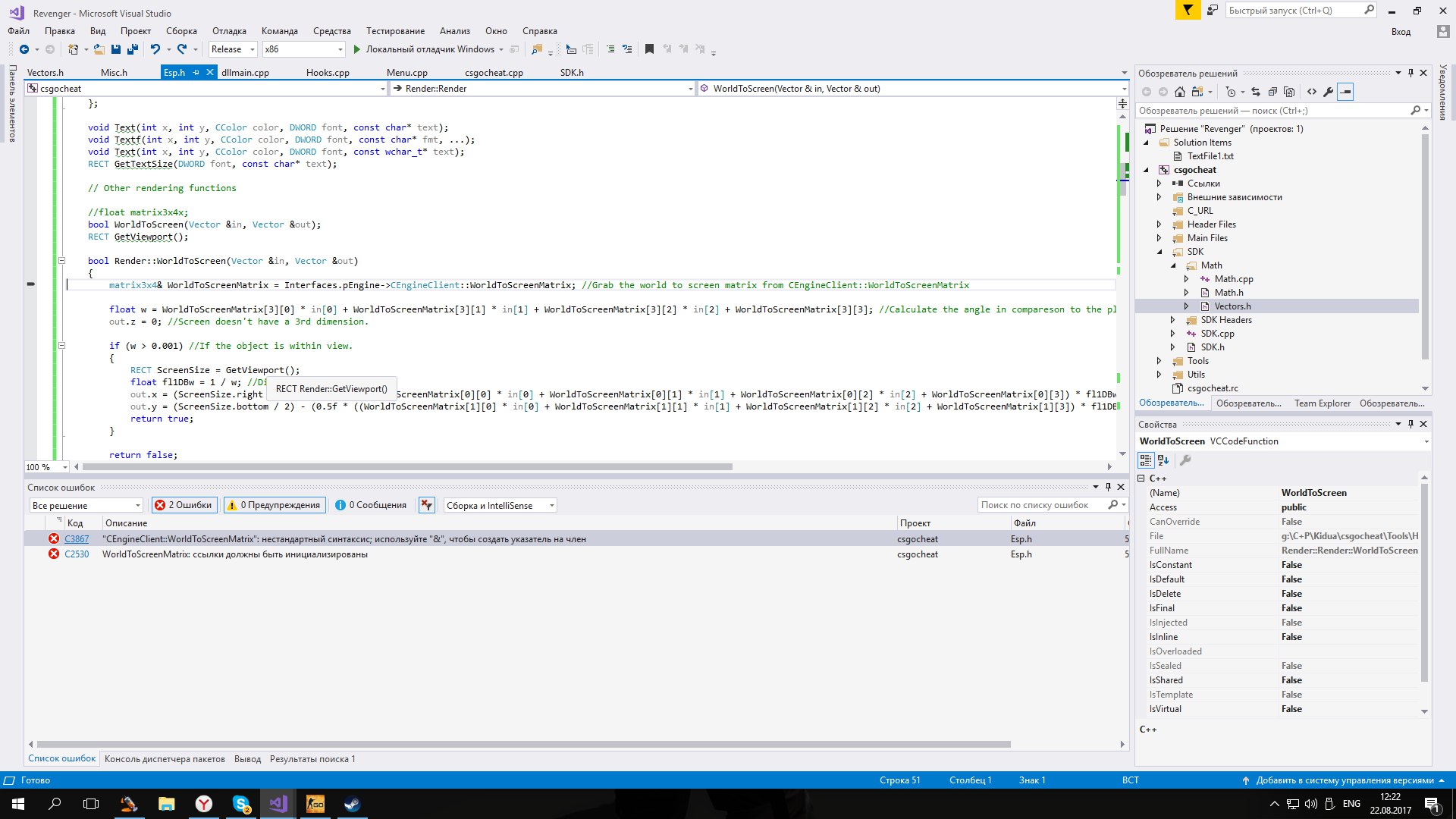Click Sync with Active Document arrows icon
Viewport: 1456px width, 819px height.
pos(1256,92)
